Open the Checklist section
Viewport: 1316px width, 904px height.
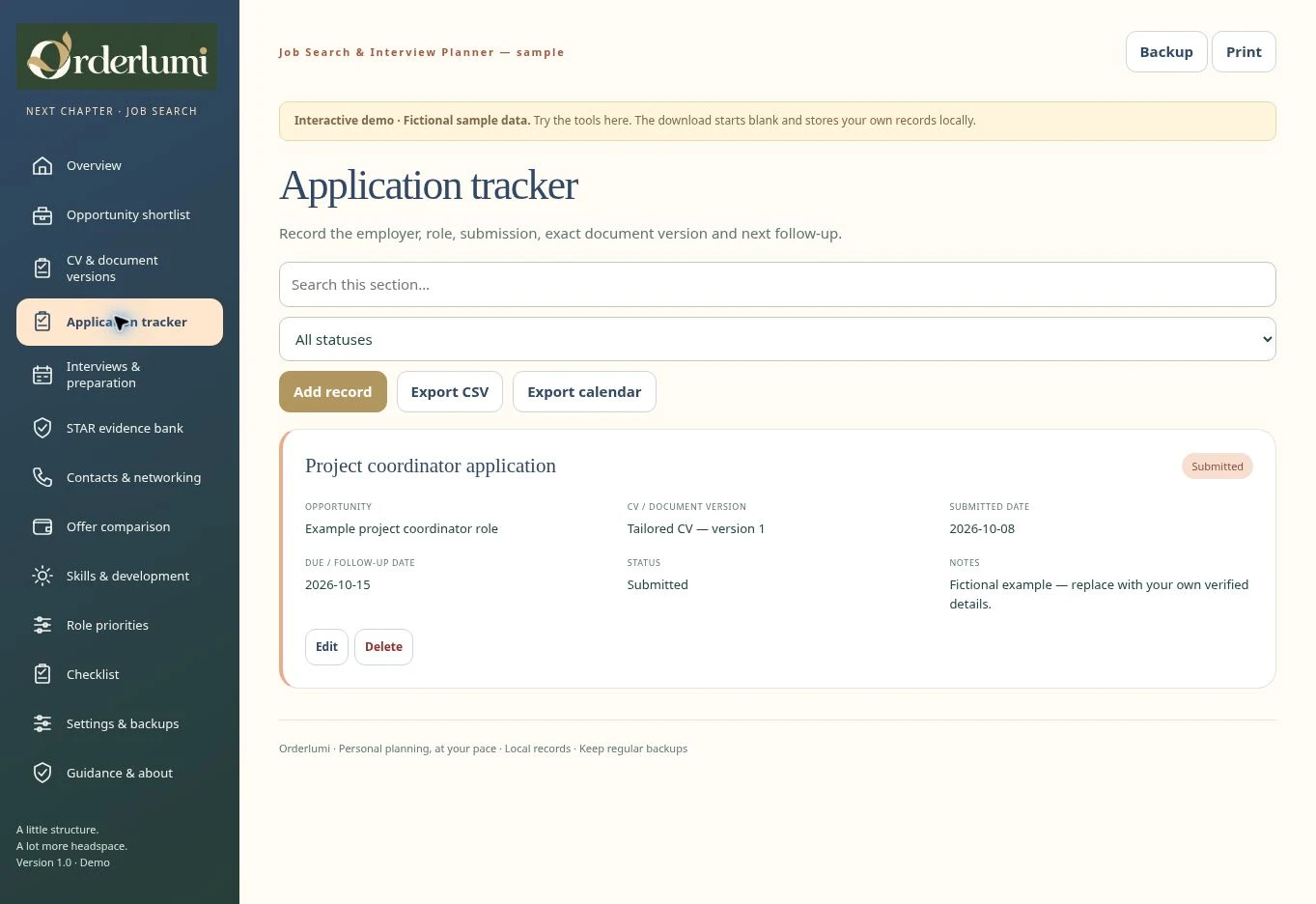point(120,674)
